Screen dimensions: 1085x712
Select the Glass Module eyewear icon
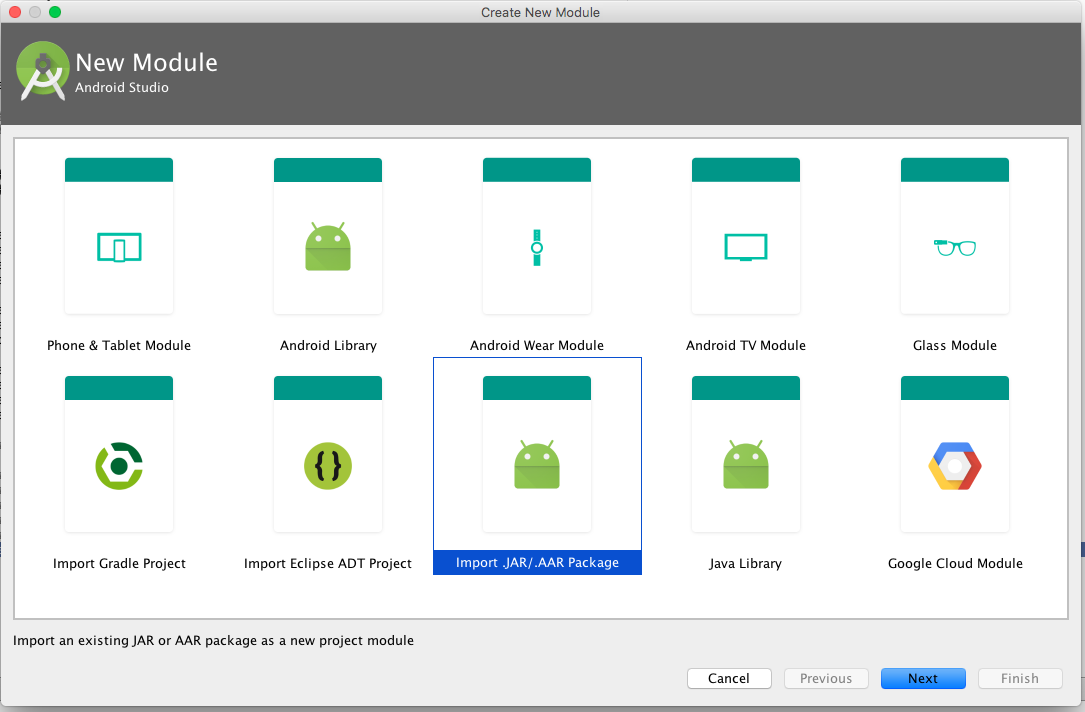tap(954, 247)
